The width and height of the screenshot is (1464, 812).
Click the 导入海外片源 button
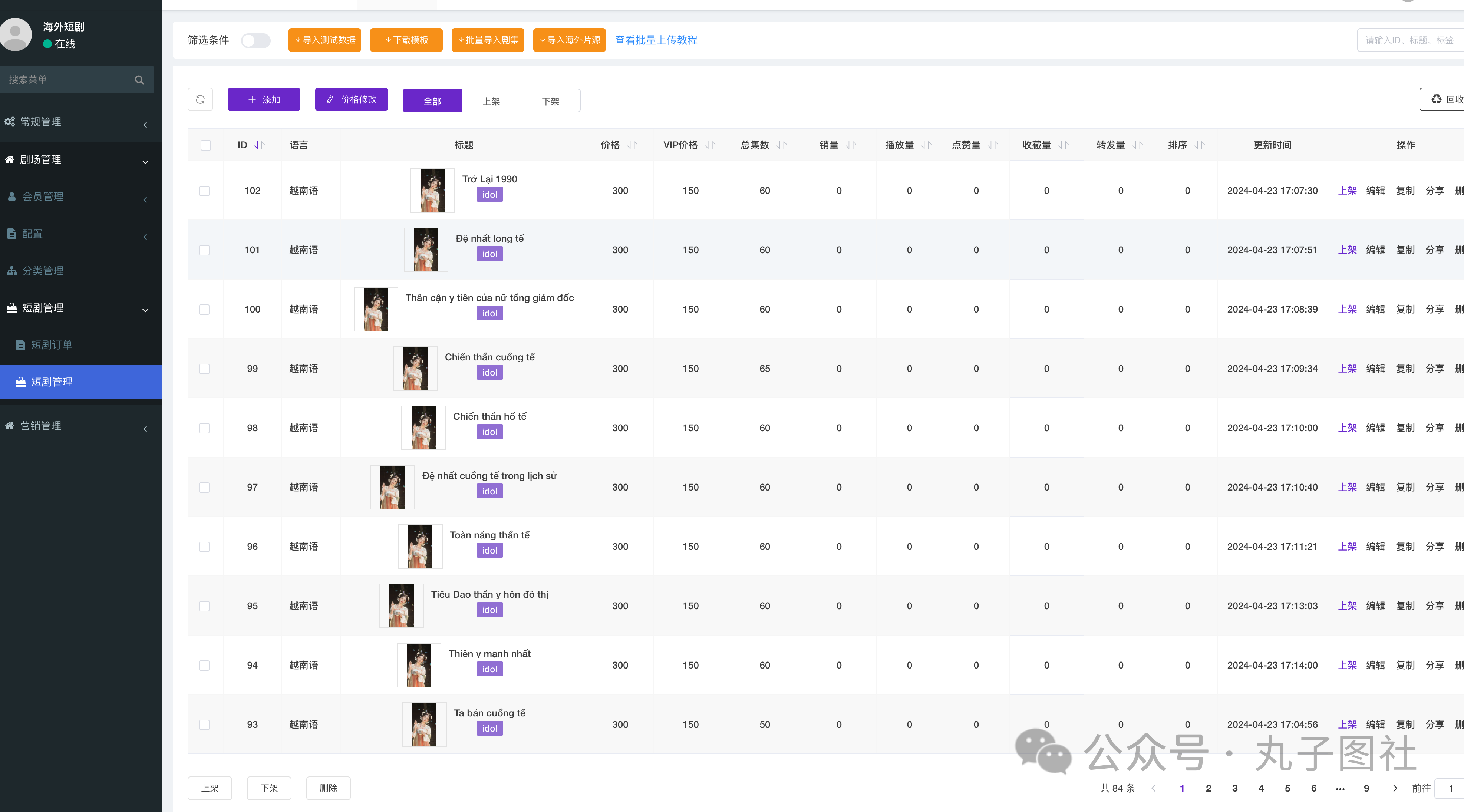click(569, 40)
